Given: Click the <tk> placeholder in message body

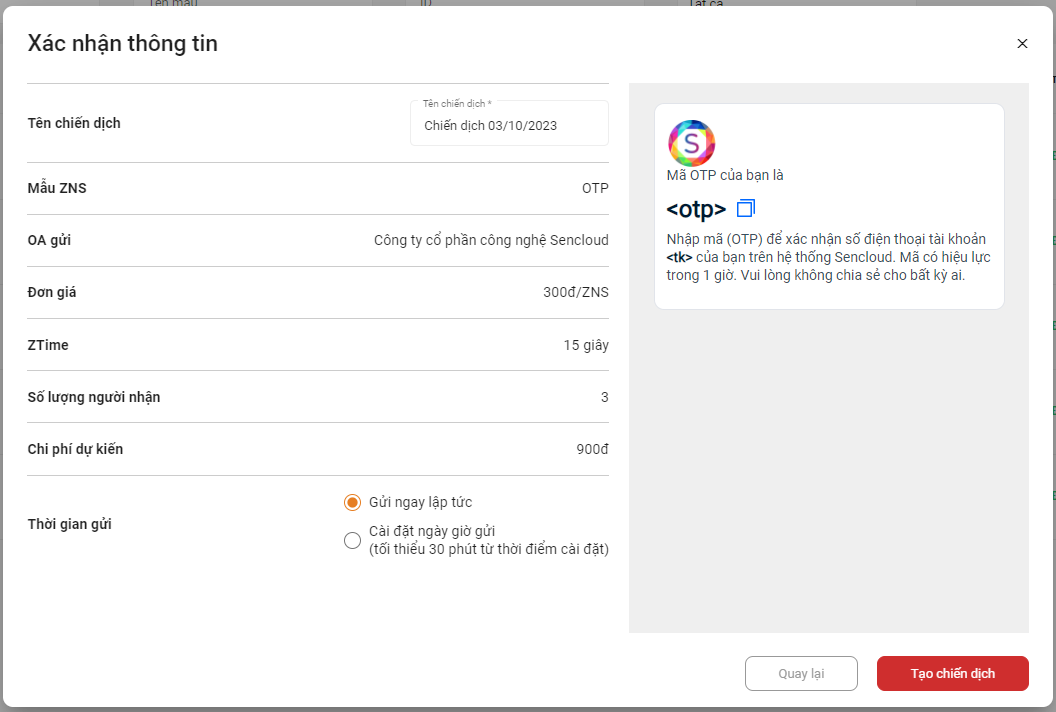Looking at the screenshot, I should 679,257.
